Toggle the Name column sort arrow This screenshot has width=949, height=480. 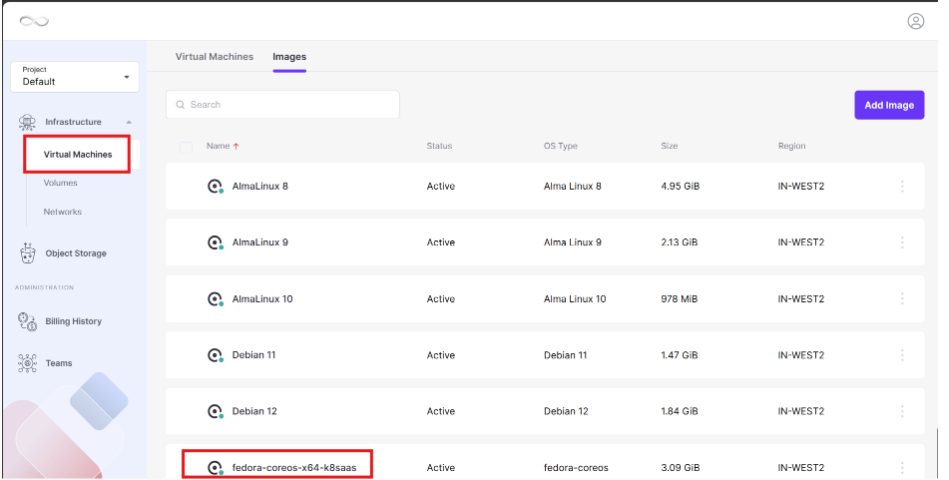pos(236,146)
